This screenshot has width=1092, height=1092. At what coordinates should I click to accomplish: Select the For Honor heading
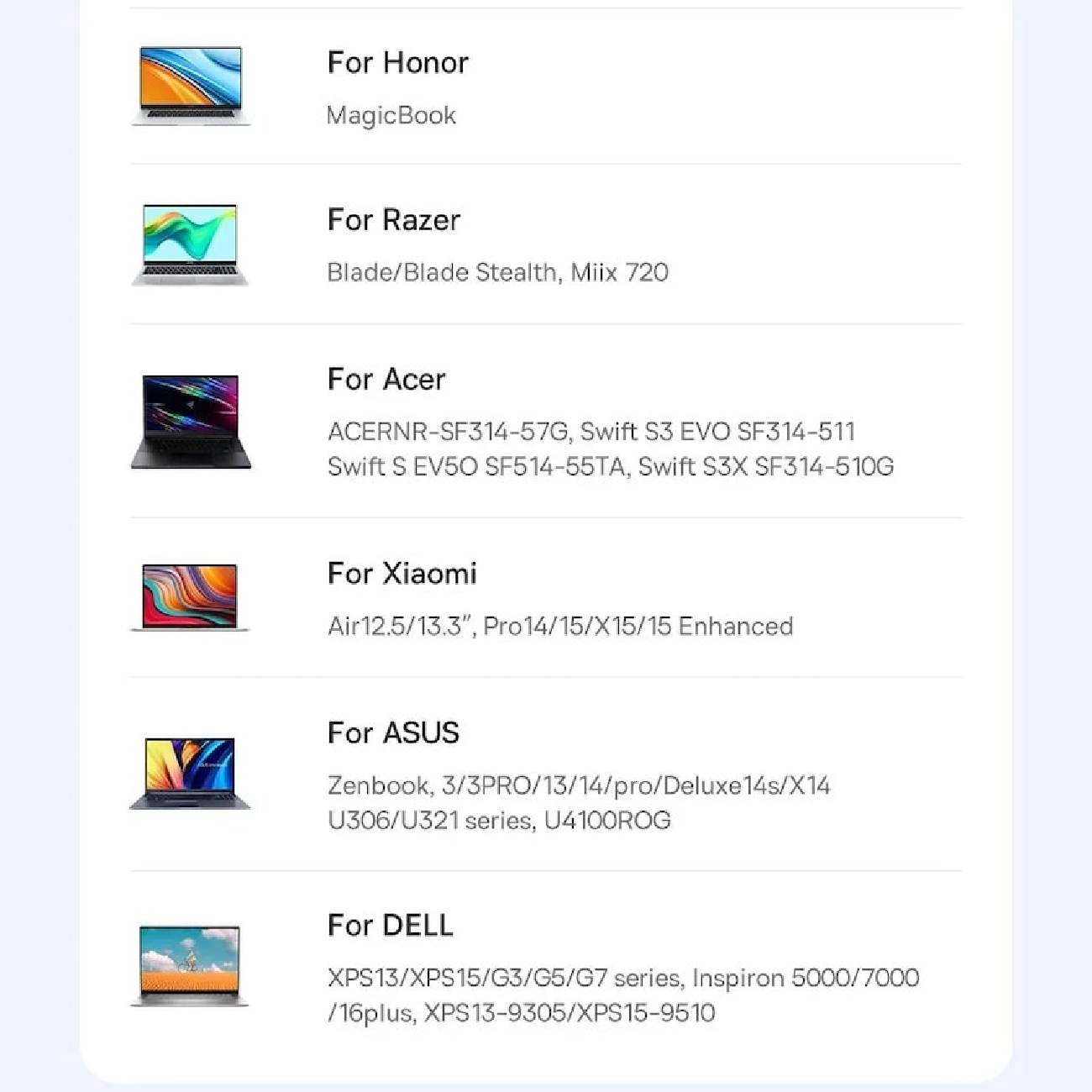[398, 63]
